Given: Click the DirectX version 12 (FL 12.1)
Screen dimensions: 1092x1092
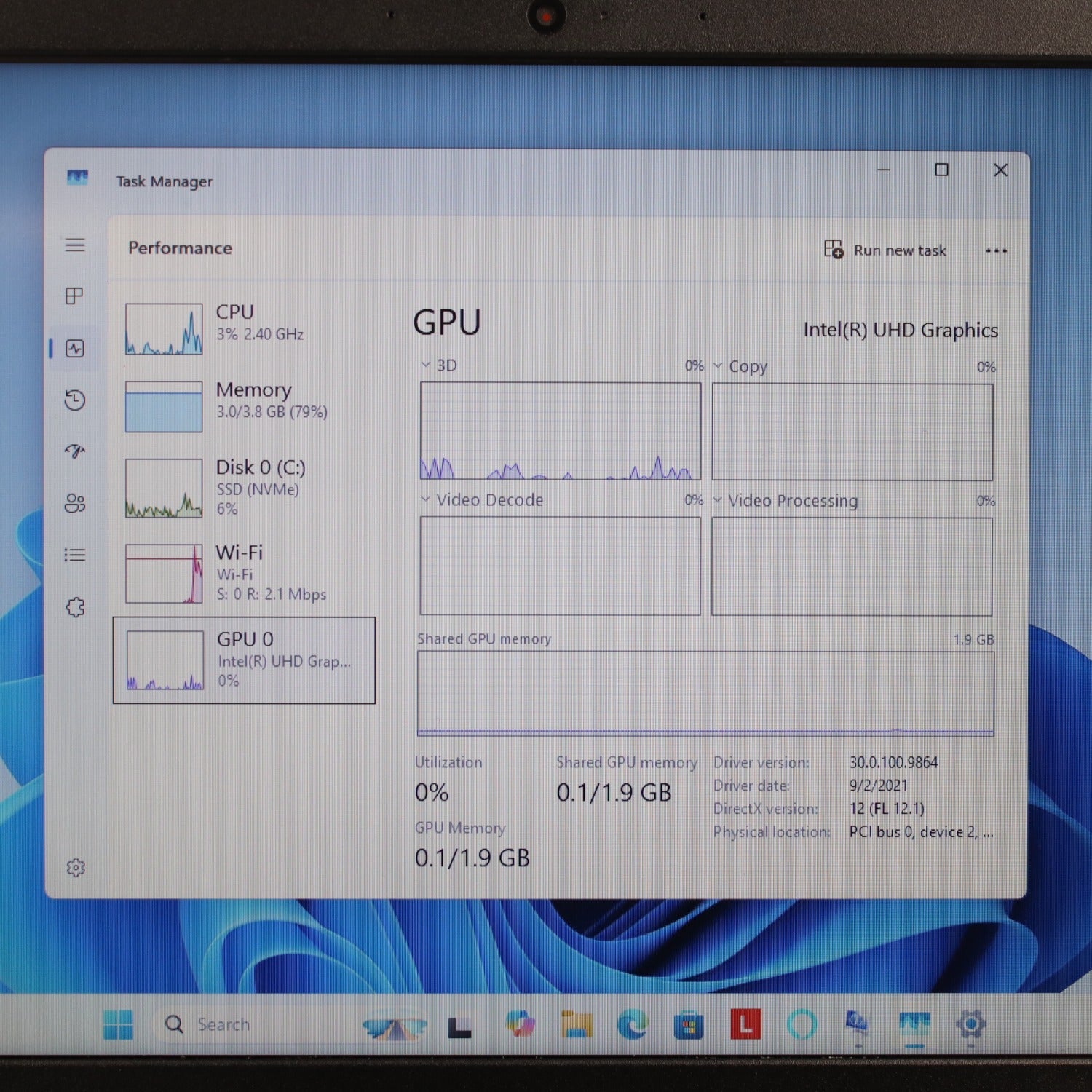Looking at the screenshot, I should 887,809.
